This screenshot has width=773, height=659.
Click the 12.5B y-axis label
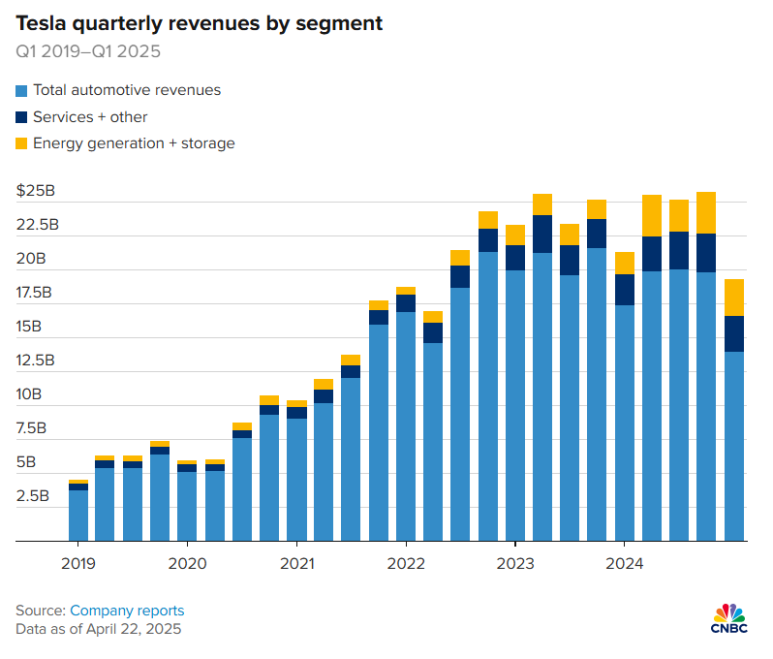point(35,360)
